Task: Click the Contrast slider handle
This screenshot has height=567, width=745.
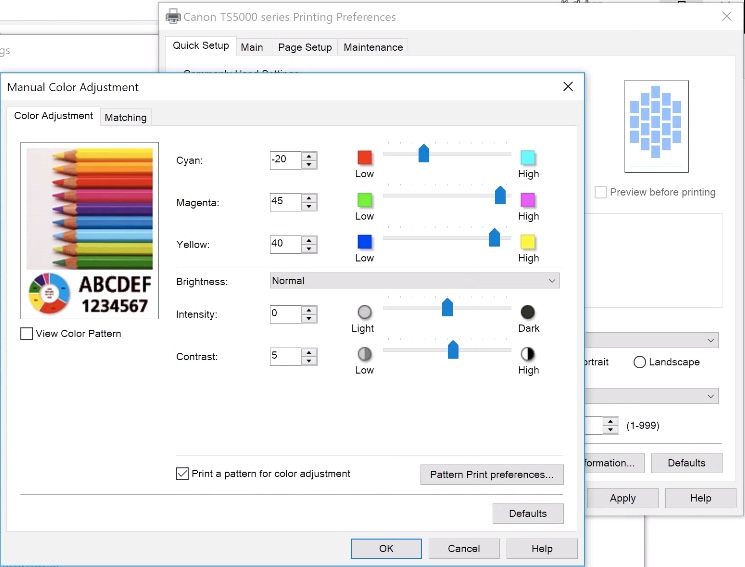Action: click(x=453, y=349)
